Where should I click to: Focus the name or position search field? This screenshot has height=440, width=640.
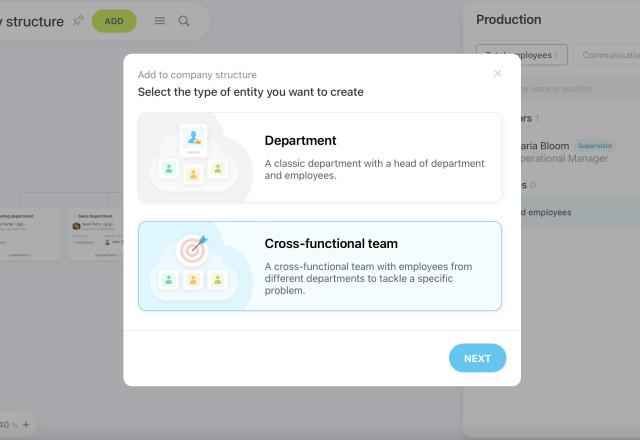580,89
